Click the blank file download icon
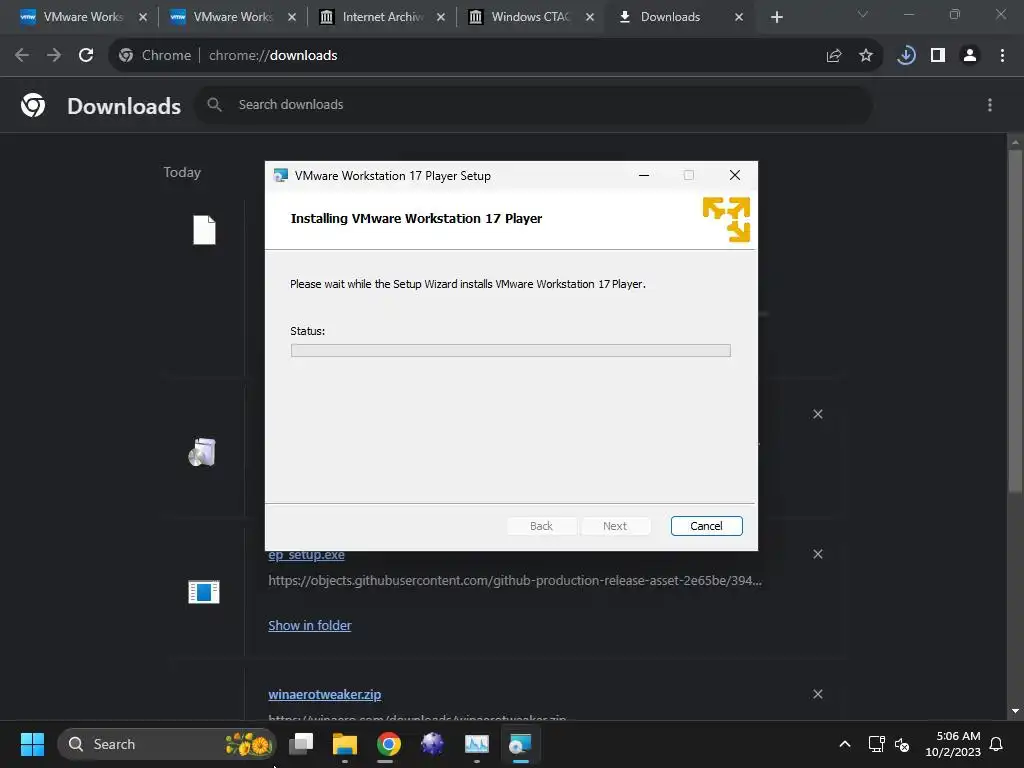1024x768 pixels. (204, 230)
